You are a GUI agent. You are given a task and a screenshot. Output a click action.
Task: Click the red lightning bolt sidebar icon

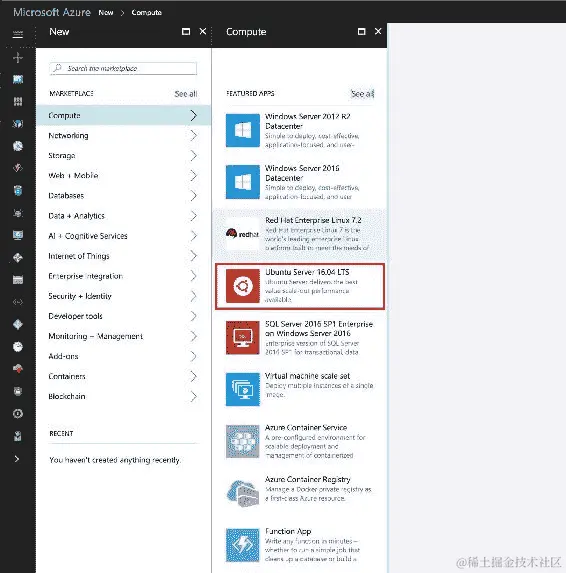(18, 168)
